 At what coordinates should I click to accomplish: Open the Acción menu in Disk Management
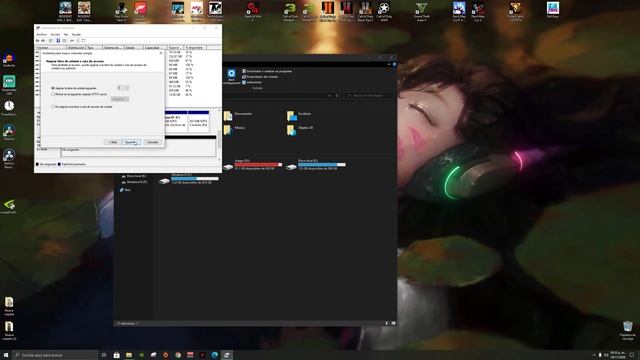[55, 35]
